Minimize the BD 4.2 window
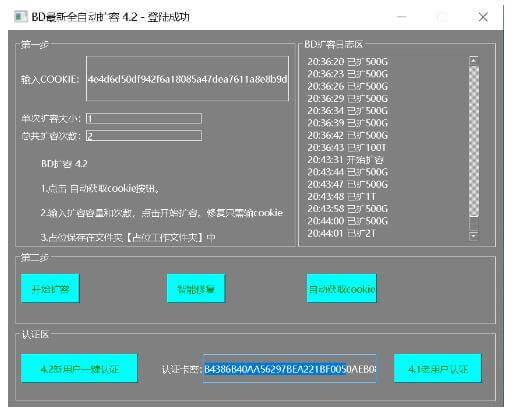This screenshot has height=410, width=514. (402, 17)
